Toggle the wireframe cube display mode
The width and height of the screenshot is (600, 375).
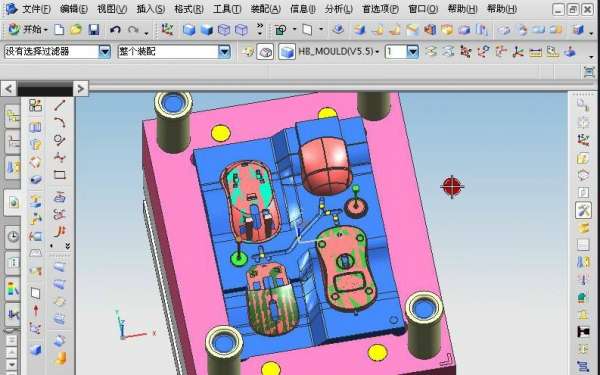[224, 29]
